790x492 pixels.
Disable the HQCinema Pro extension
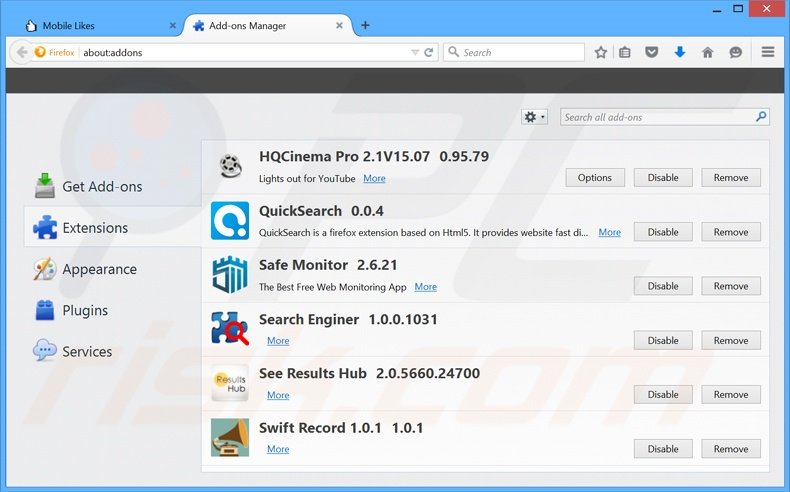pyautogui.click(x=663, y=177)
